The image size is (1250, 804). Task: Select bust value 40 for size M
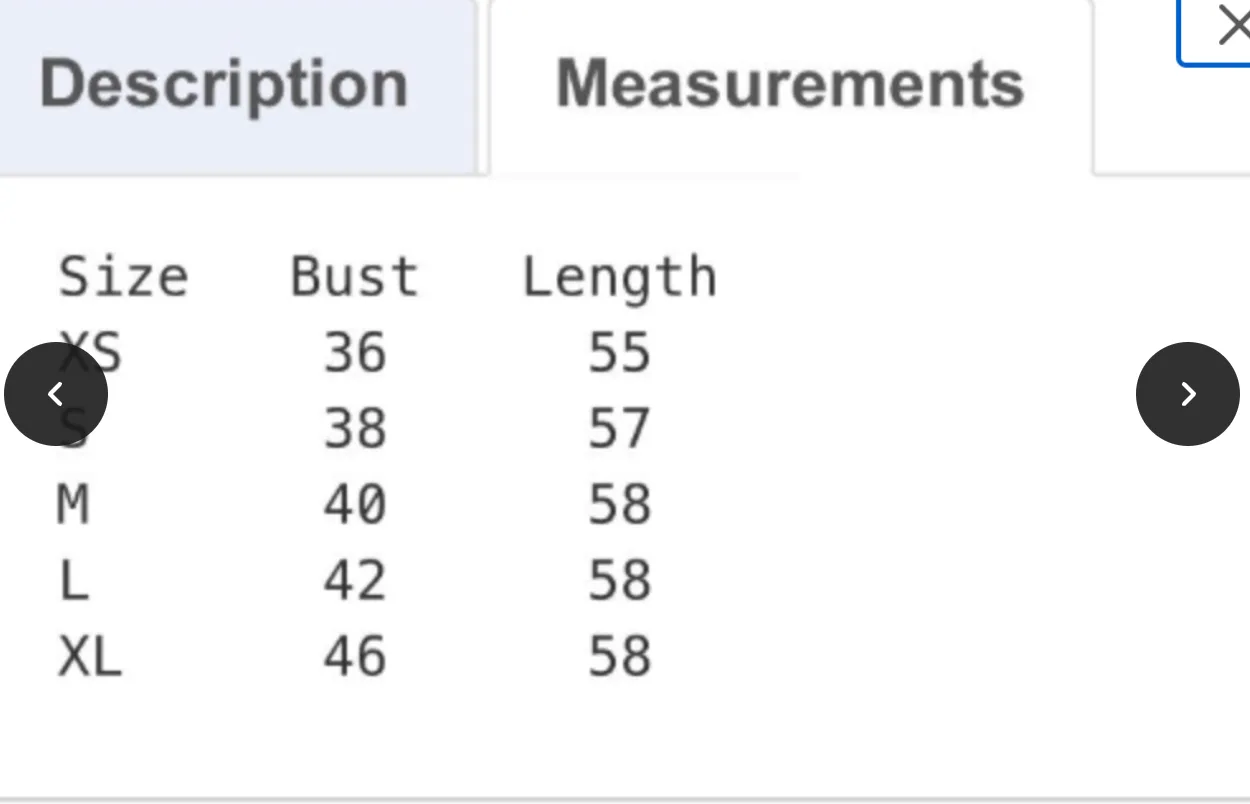[x=355, y=505]
